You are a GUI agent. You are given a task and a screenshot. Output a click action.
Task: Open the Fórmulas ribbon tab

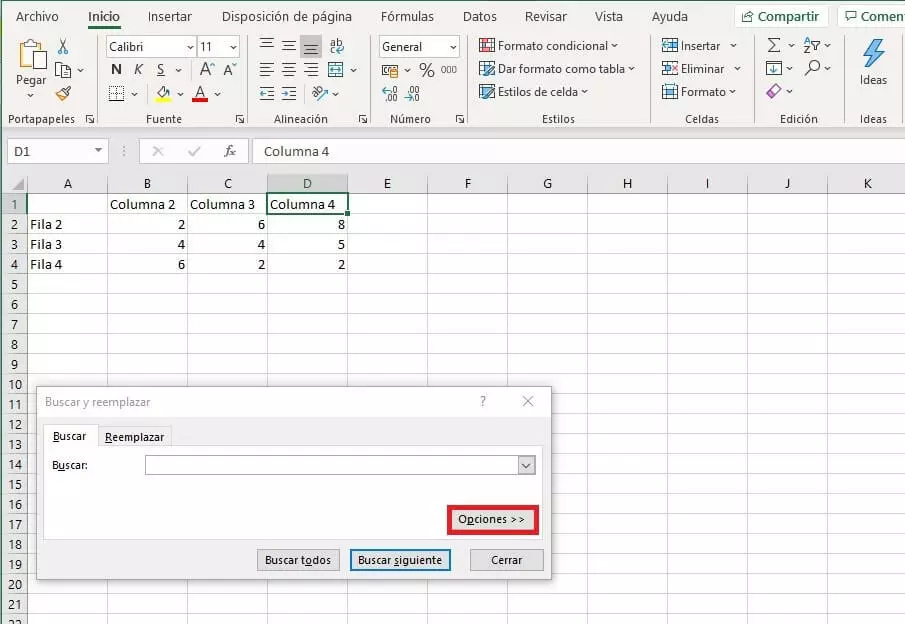[407, 17]
